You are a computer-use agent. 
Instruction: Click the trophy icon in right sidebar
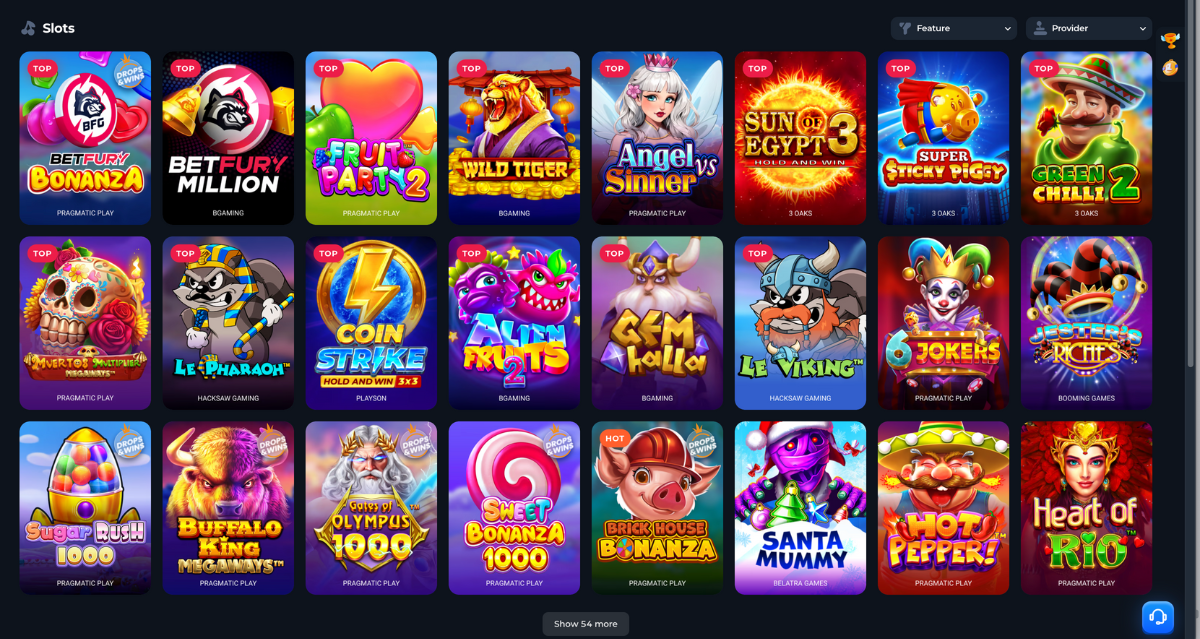(1170, 40)
